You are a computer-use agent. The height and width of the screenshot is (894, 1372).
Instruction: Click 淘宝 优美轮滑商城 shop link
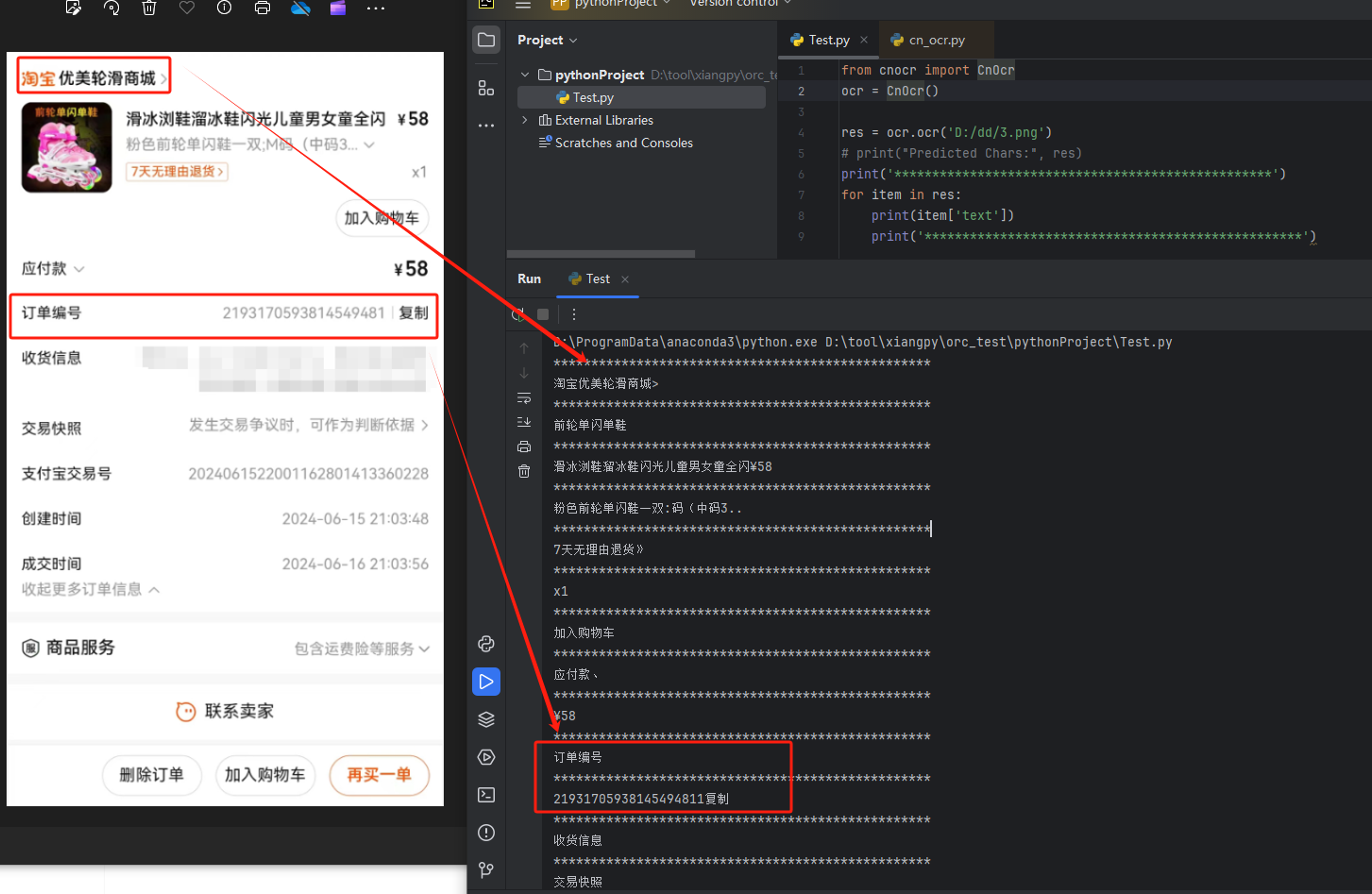(x=93, y=77)
